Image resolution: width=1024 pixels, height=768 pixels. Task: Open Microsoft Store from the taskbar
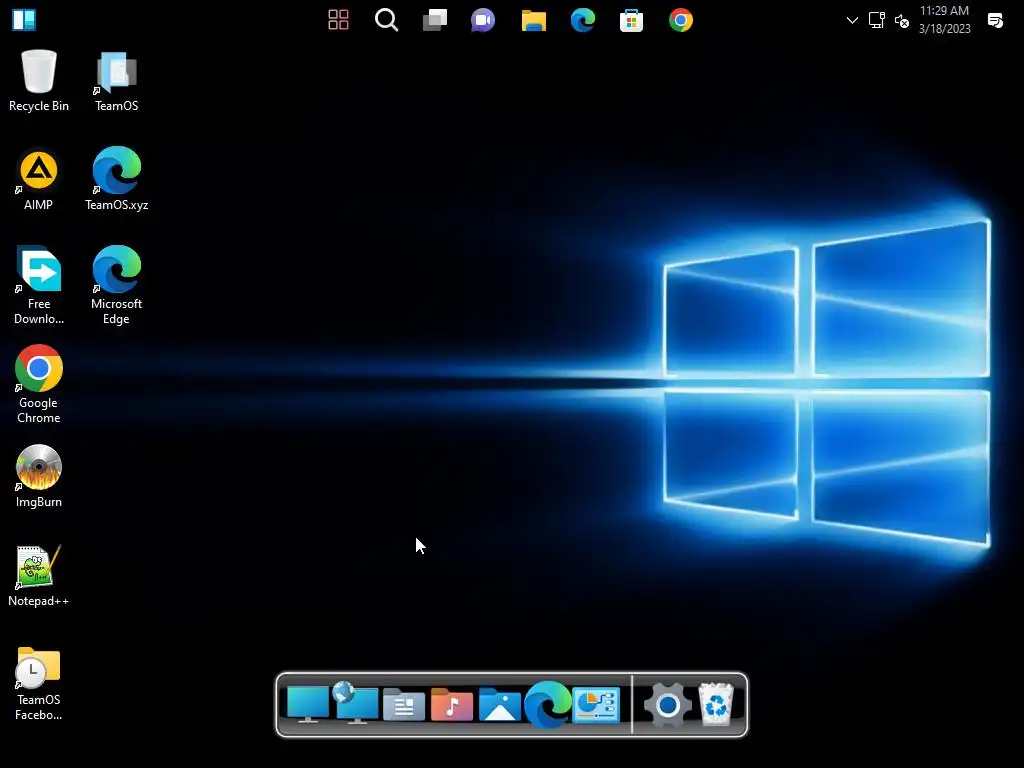(x=632, y=20)
